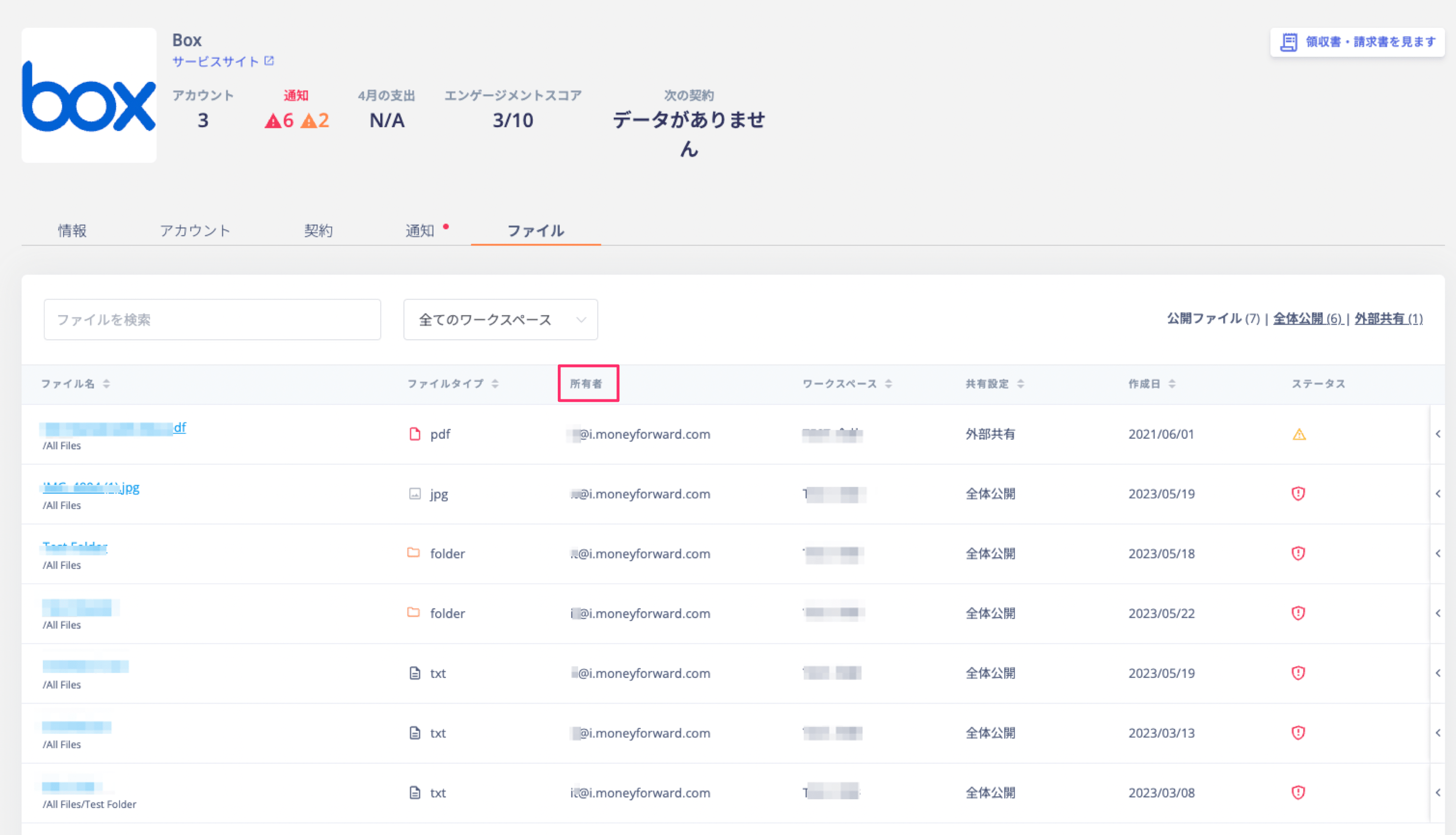Click the 所有者 column header
This screenshot has width=1456, height=835.
tap(586, 384)
